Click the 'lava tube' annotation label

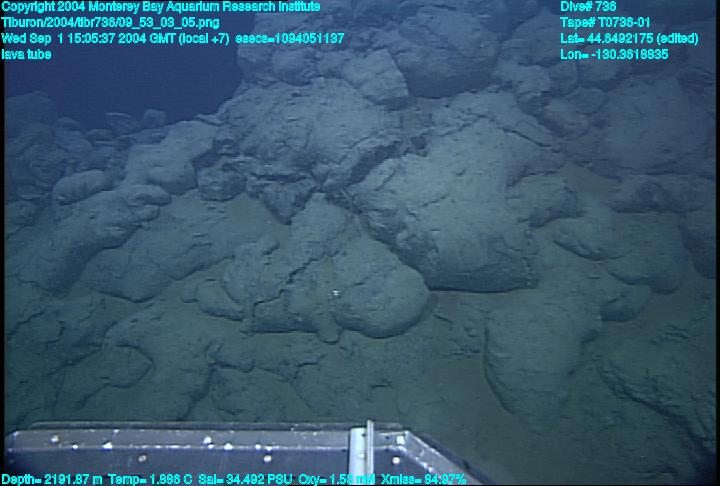(x=26, y=54)
